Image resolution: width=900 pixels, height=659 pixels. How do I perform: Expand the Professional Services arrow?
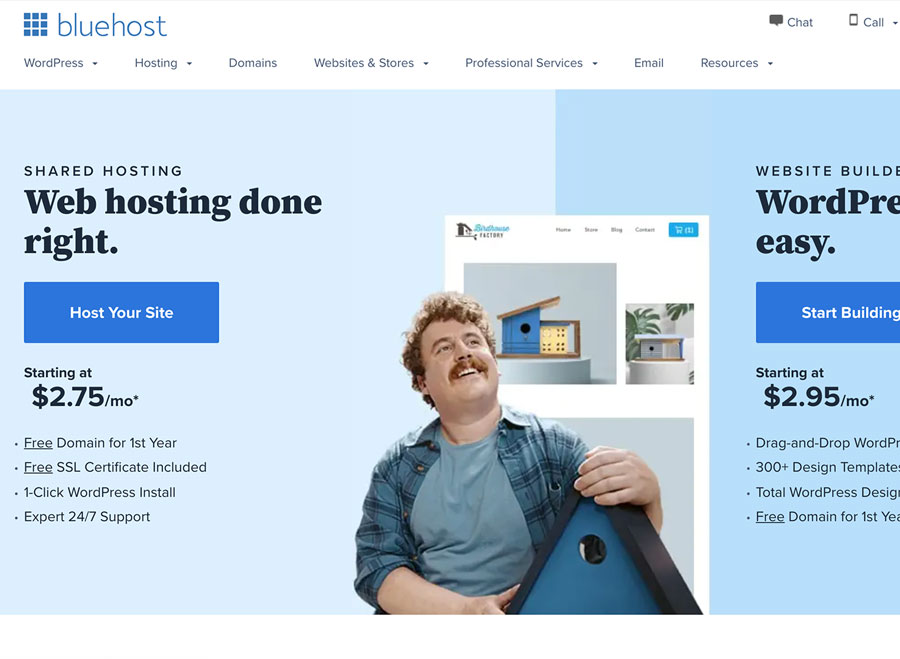[x=595, y=64]
